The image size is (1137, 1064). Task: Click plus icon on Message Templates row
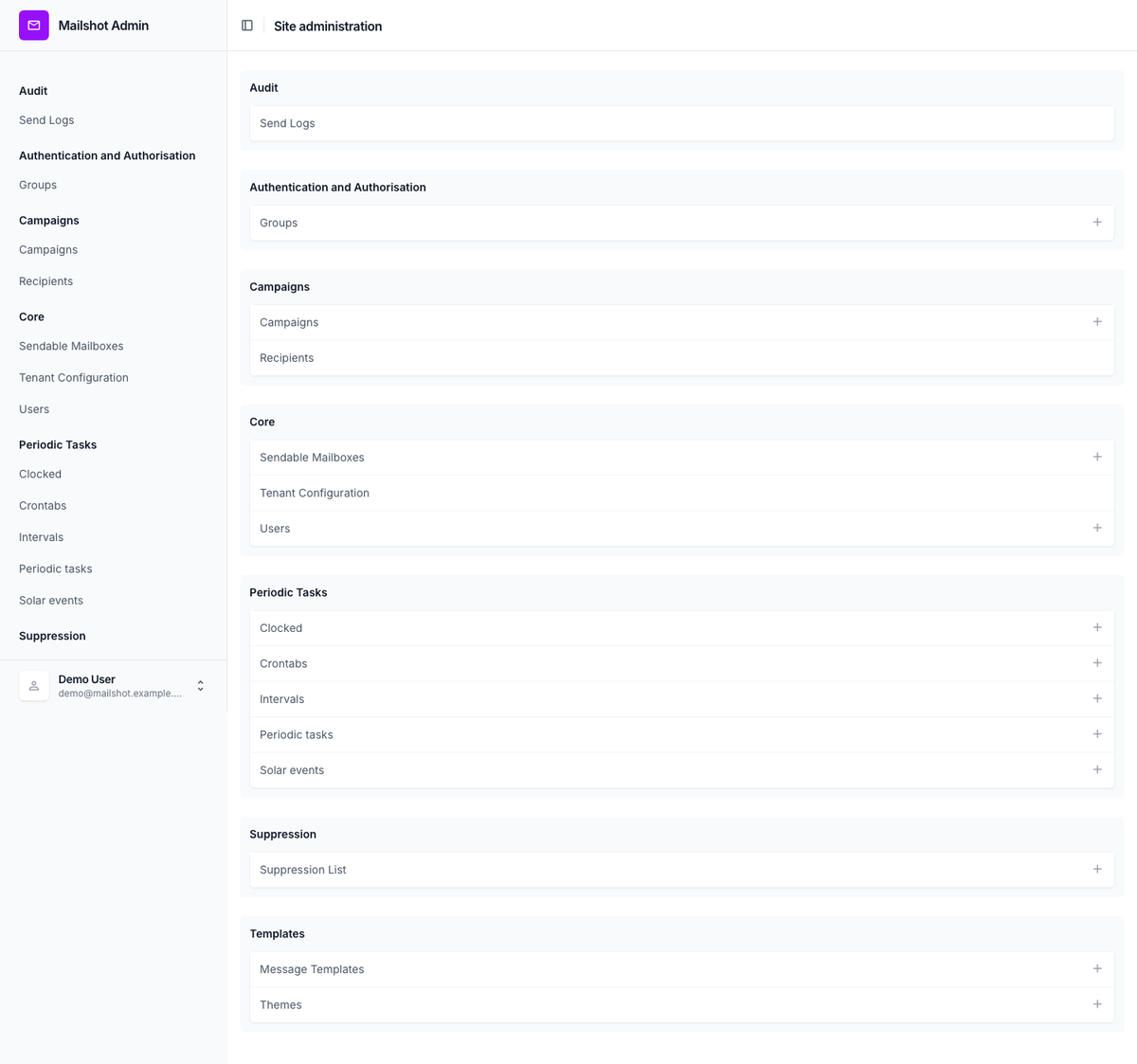(1097, 968)
